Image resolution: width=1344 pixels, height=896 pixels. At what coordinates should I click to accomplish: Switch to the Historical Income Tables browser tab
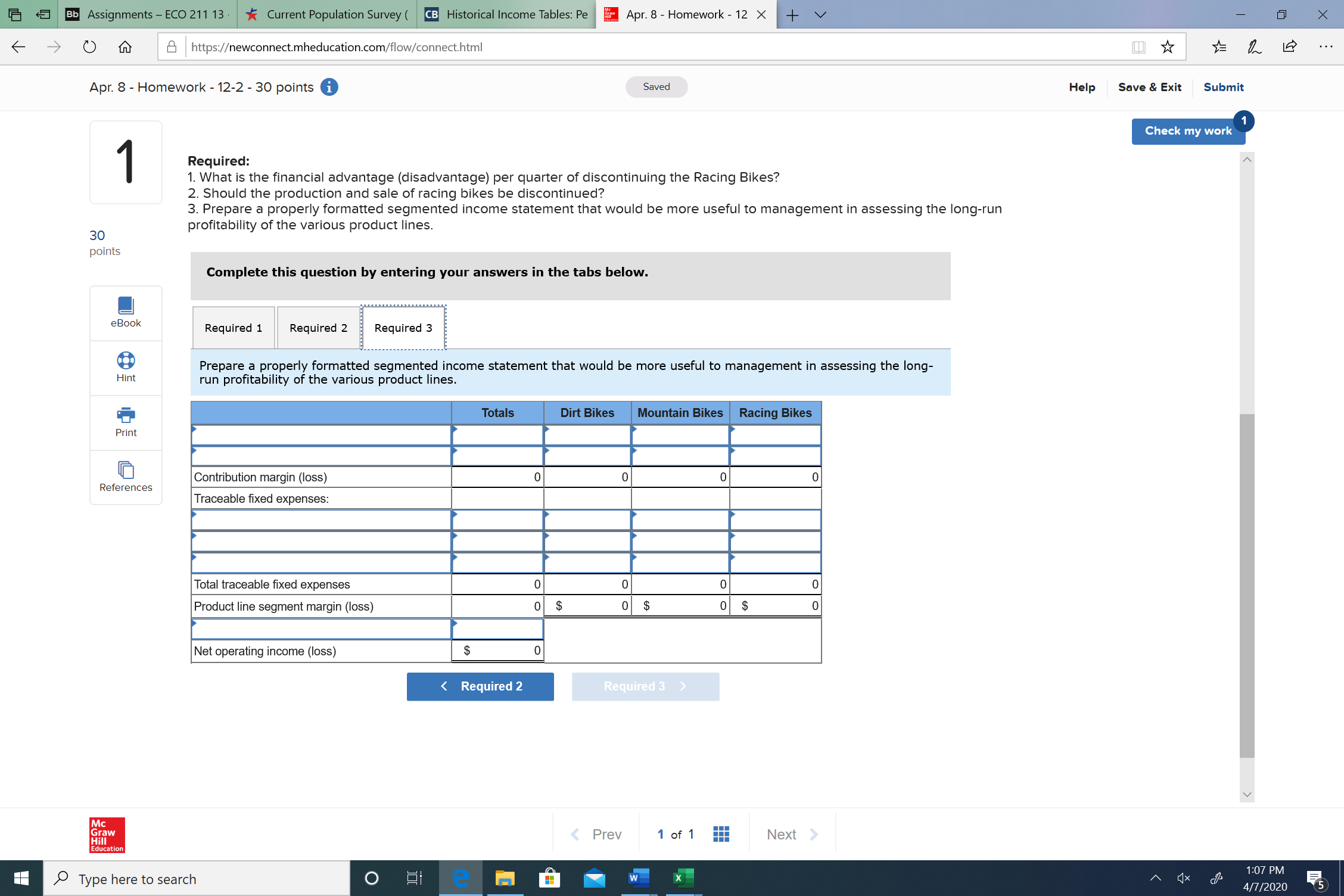pos(508,14)
